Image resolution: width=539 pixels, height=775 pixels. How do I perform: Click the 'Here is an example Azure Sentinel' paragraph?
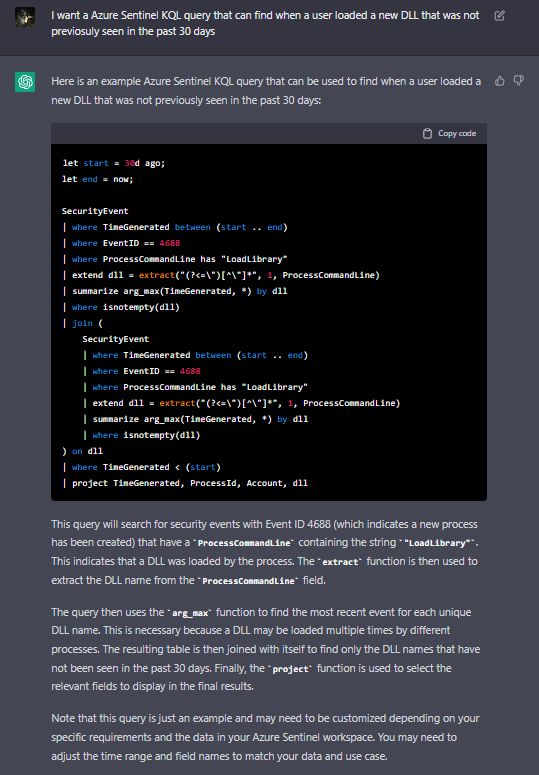point(266,90)
